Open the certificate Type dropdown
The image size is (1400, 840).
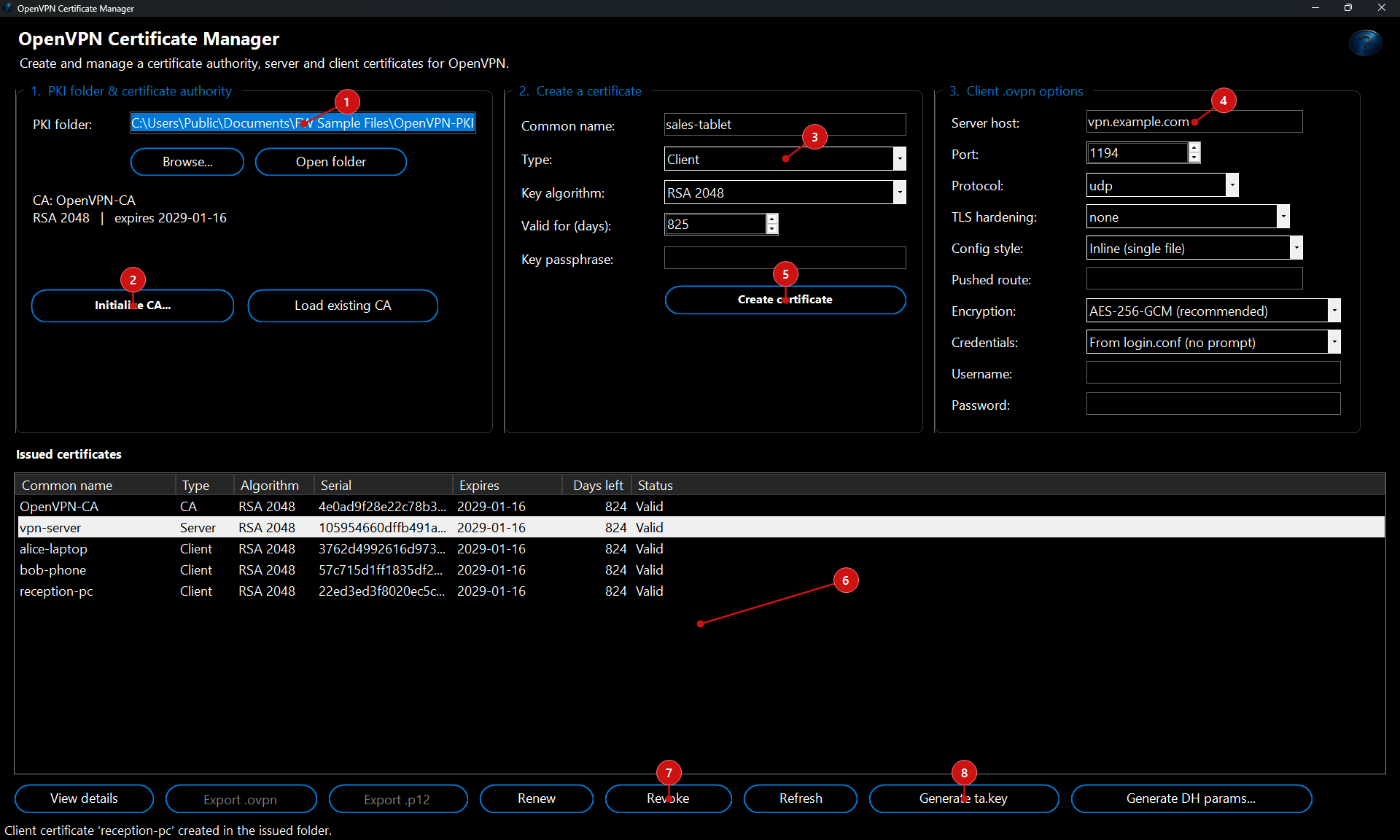coord(900,159)
